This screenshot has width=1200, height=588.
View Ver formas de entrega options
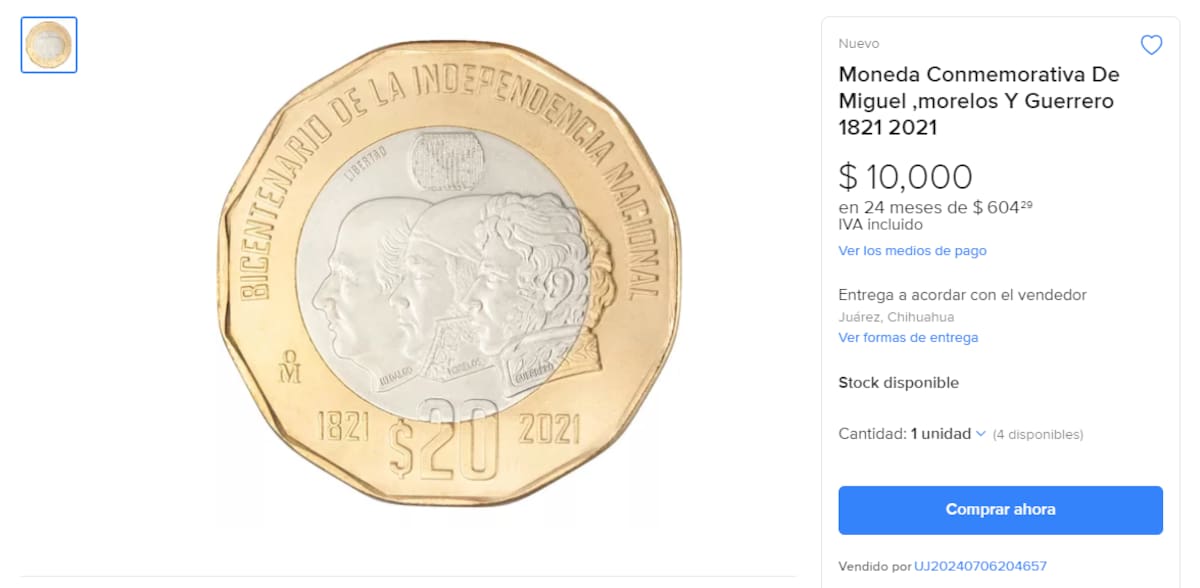(x=908, y=337)
